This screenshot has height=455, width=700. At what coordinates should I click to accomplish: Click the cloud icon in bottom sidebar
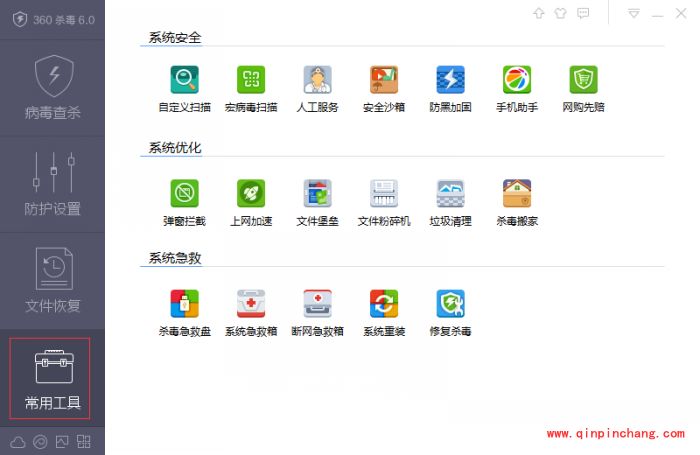18,442
